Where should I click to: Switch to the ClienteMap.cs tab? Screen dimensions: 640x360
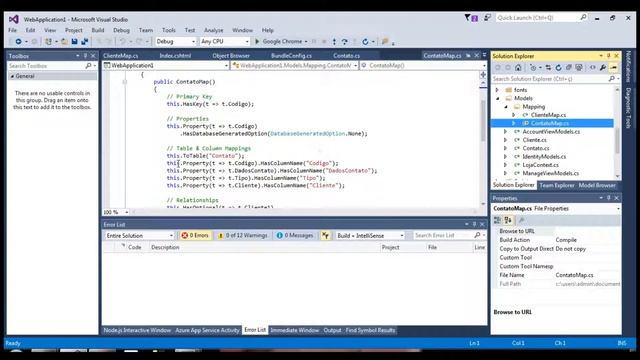[121, 56]
